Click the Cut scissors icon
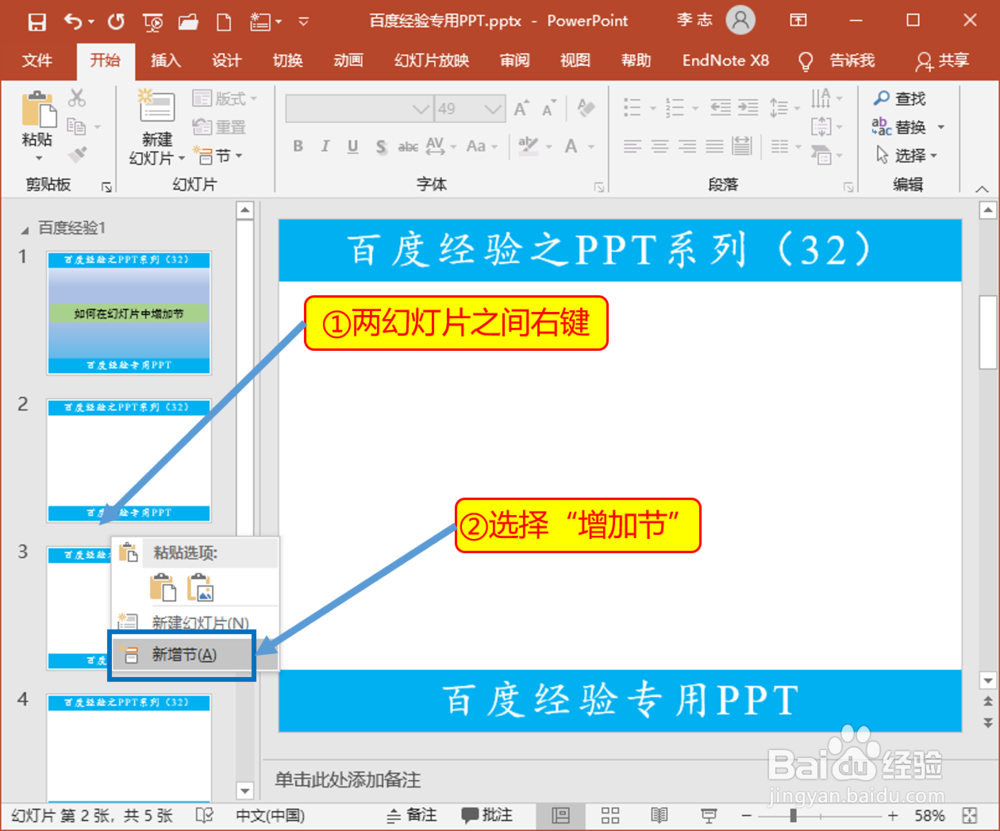Viewport: 1000px width, 831px height. pos(77,98)
